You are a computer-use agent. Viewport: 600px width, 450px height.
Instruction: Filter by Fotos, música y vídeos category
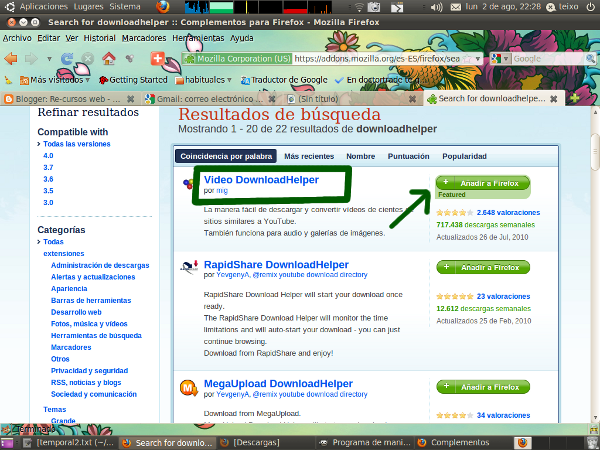coord(89,324)
